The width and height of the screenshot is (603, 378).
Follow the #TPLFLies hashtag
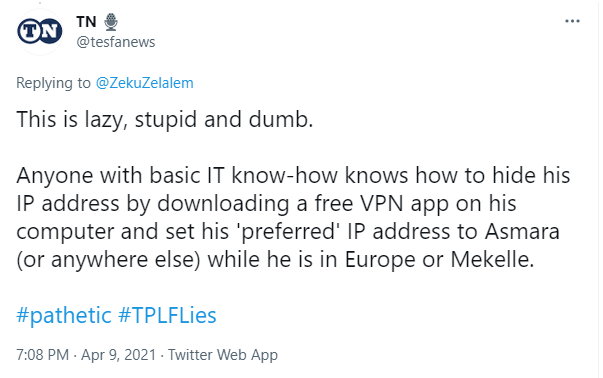tap(167, 315)
